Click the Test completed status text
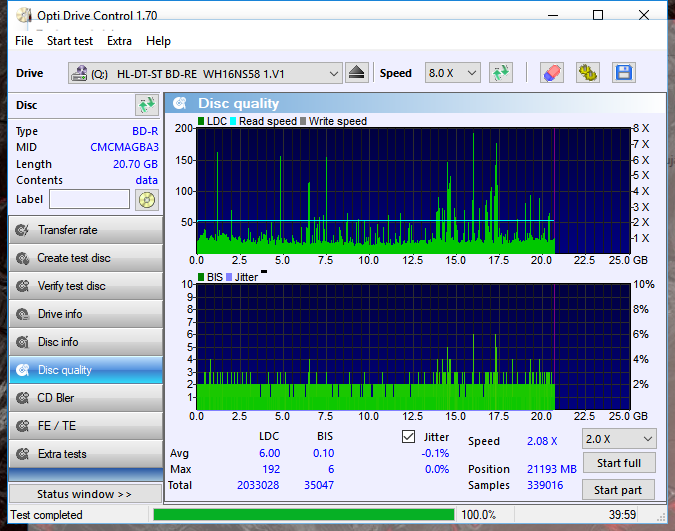The image size is (675, 531). click(46, 515)
